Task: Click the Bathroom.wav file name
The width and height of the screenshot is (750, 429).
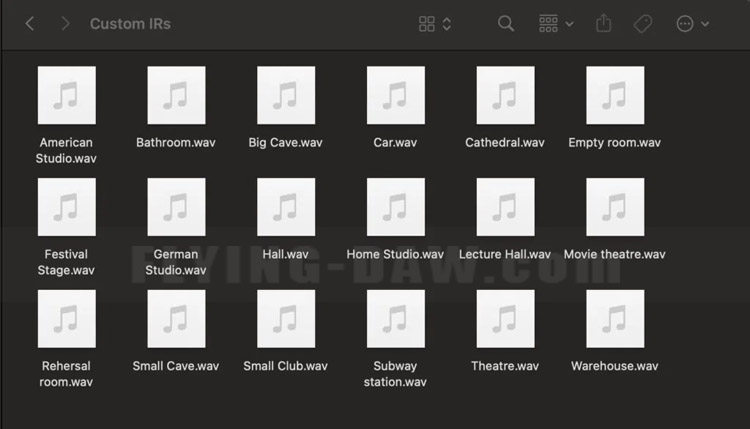Action: coord(176,143)
